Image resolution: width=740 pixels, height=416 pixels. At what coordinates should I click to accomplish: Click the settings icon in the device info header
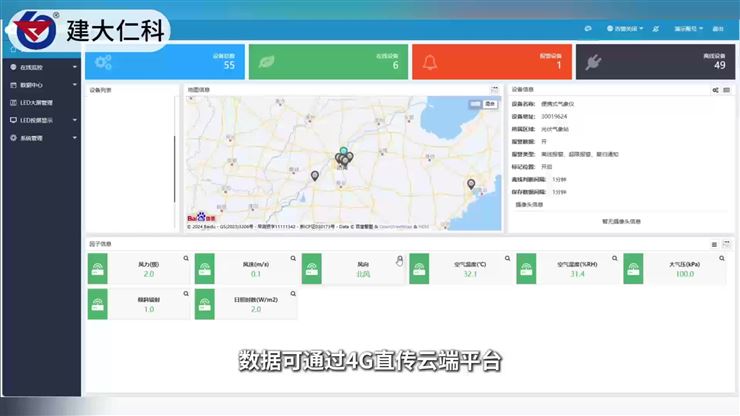coord(715,90)
